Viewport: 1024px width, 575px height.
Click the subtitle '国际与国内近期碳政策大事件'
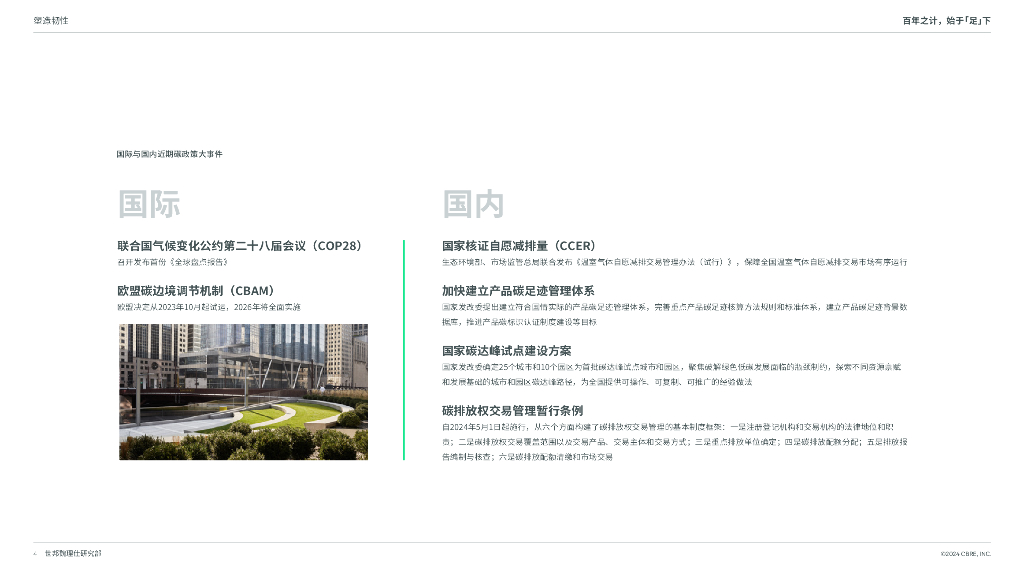click(x=170, y=154)
